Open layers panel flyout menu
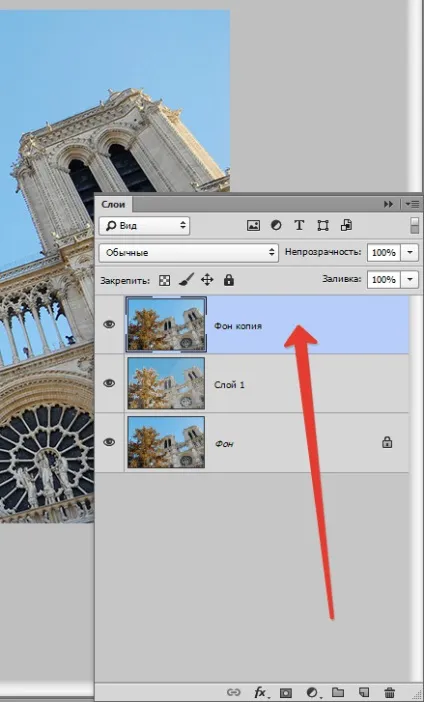The image size is (424, 702). pyautogui.click(x=413, y=204)
